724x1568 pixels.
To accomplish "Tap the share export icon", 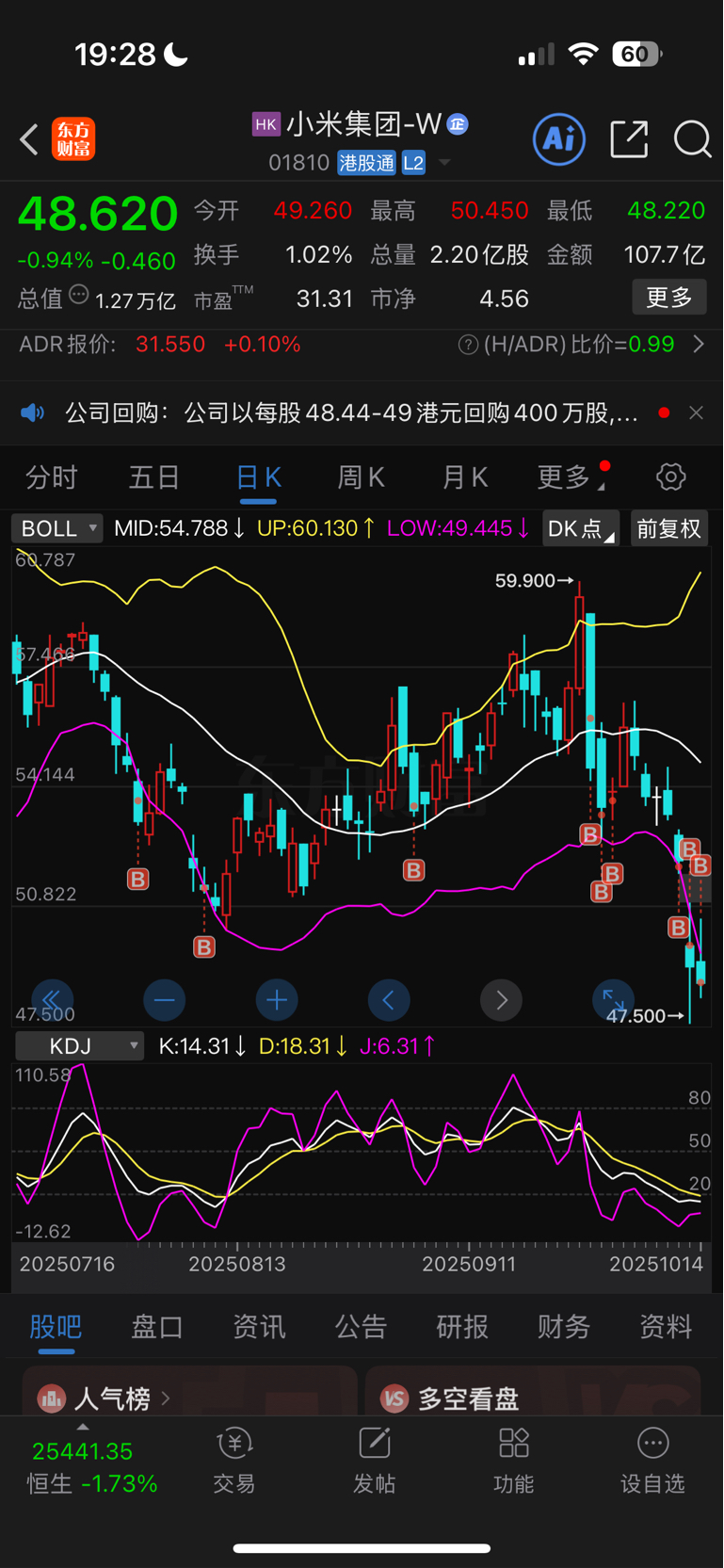I will [x=629, y=139].
